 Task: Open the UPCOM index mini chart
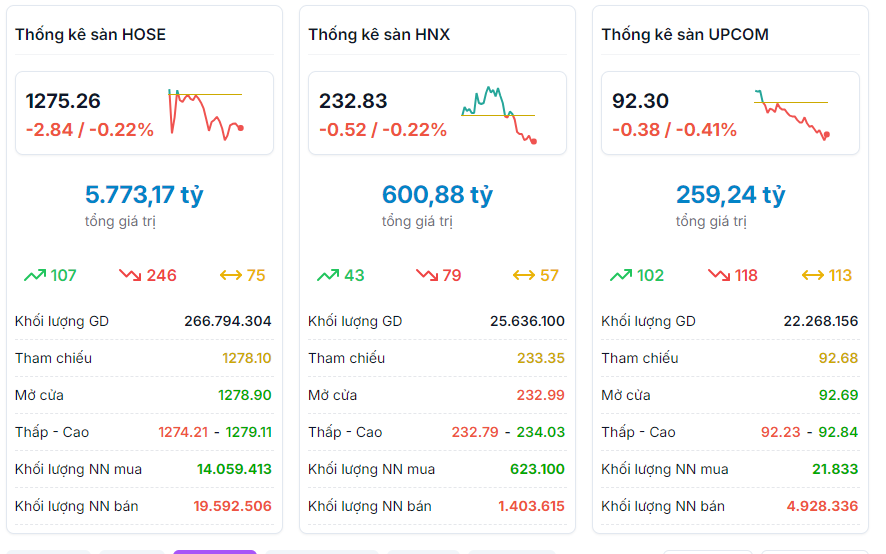791,113
